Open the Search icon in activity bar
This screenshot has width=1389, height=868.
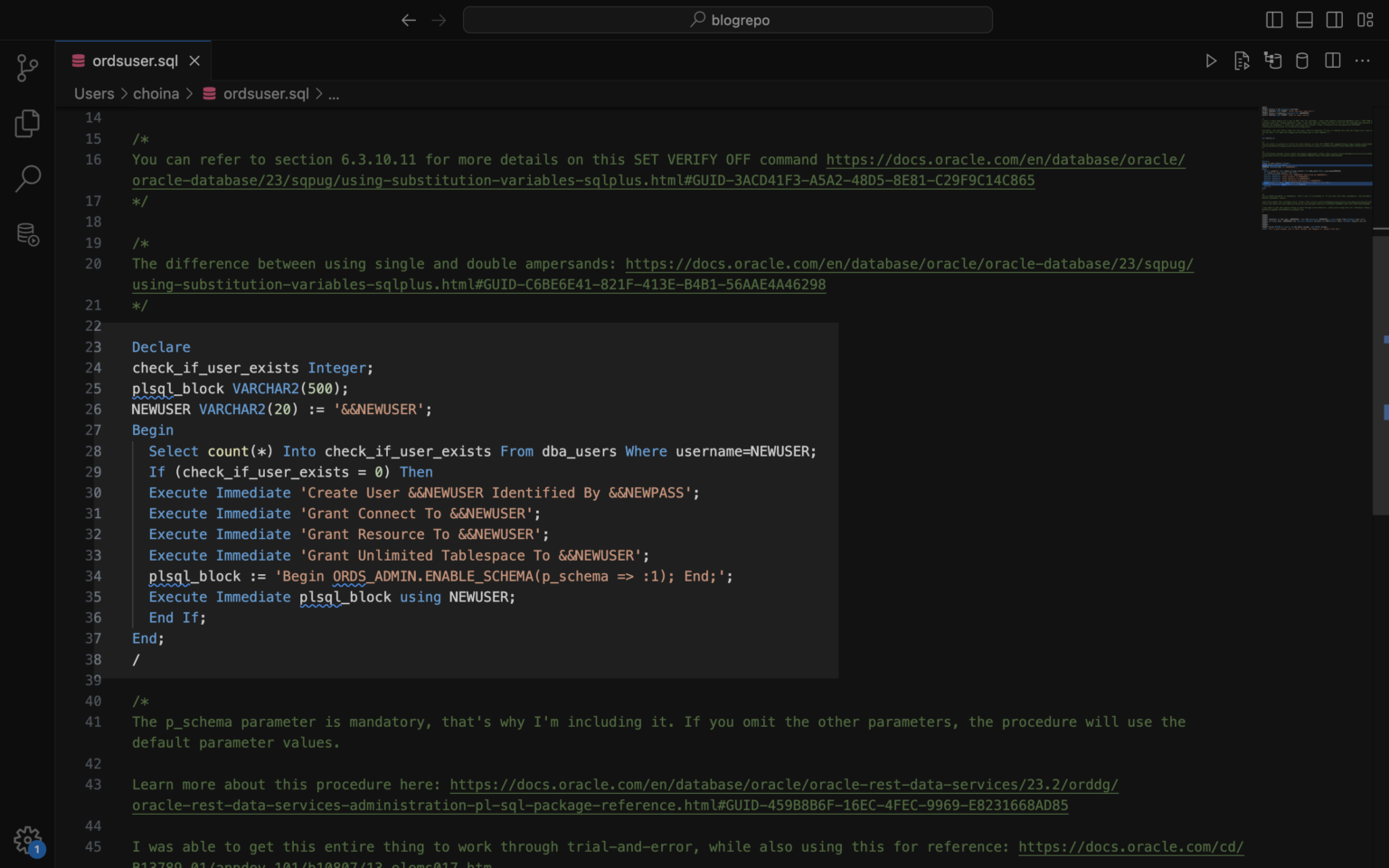coord(27,179)
